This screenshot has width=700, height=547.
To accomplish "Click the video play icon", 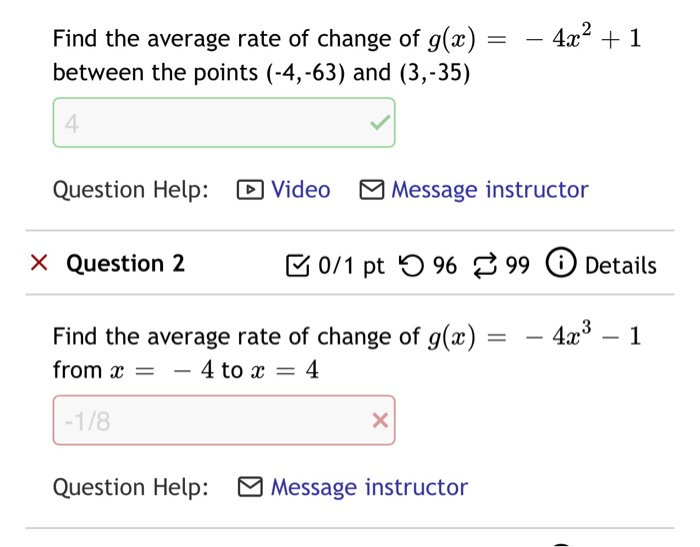I will point(249,190).
